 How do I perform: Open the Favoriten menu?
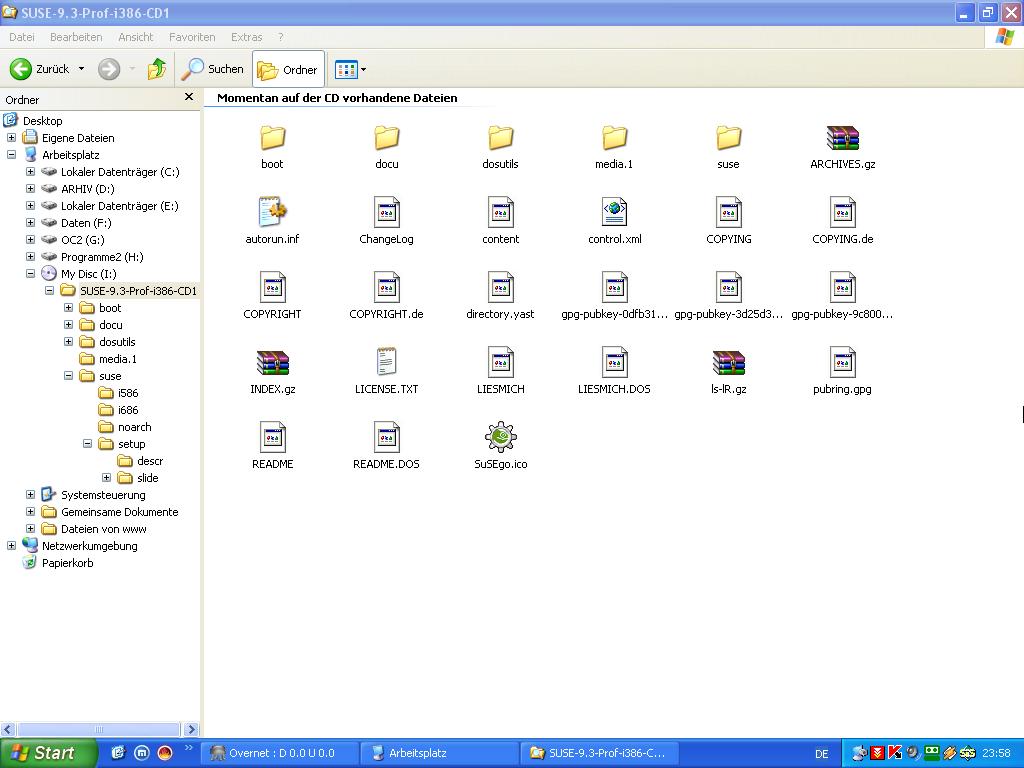pyautogui.click(x=192, y=37)
